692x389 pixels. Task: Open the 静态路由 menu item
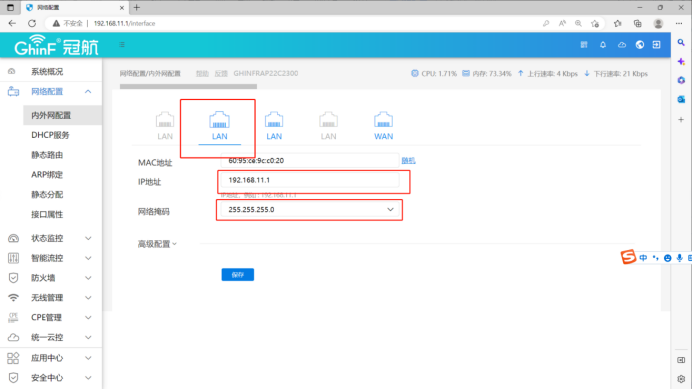point(47,155)
